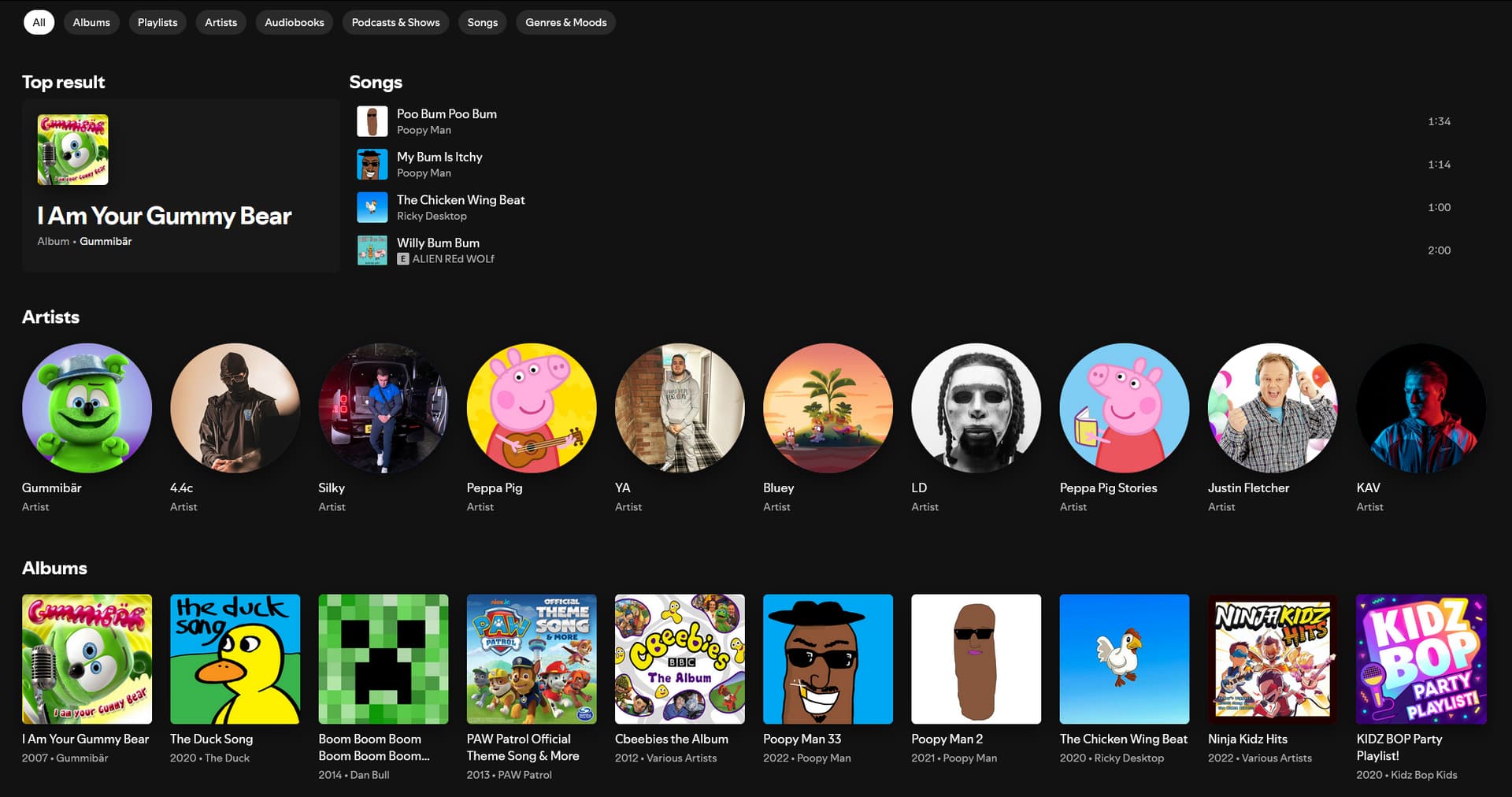Open the LD artist profile image
The height and width of the screenshot is (797, 1512).
(x=976, y=408)
